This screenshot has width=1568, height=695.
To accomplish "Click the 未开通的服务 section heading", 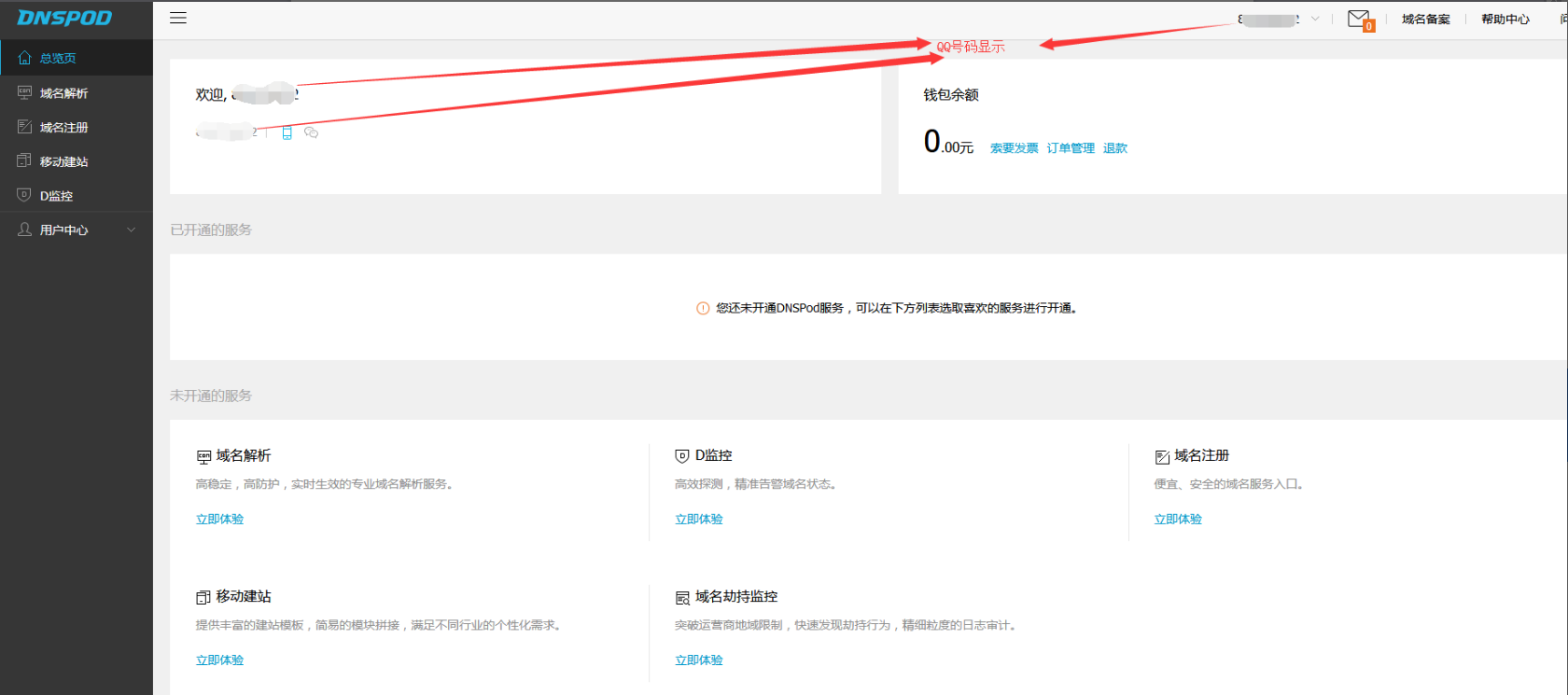I will pyautogui.click(x=211, y=396).
